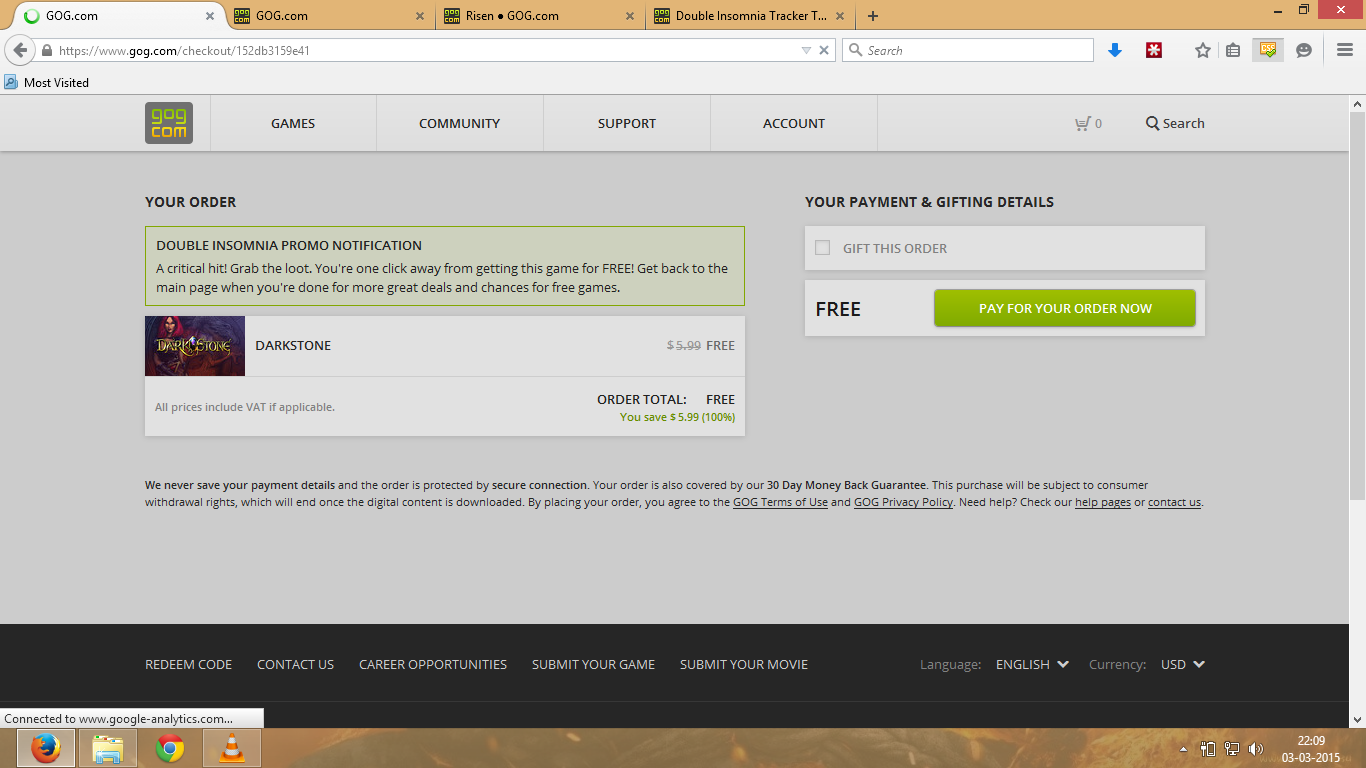
Task: Click the volume speaker tray icon
Action: [1256, 749]
